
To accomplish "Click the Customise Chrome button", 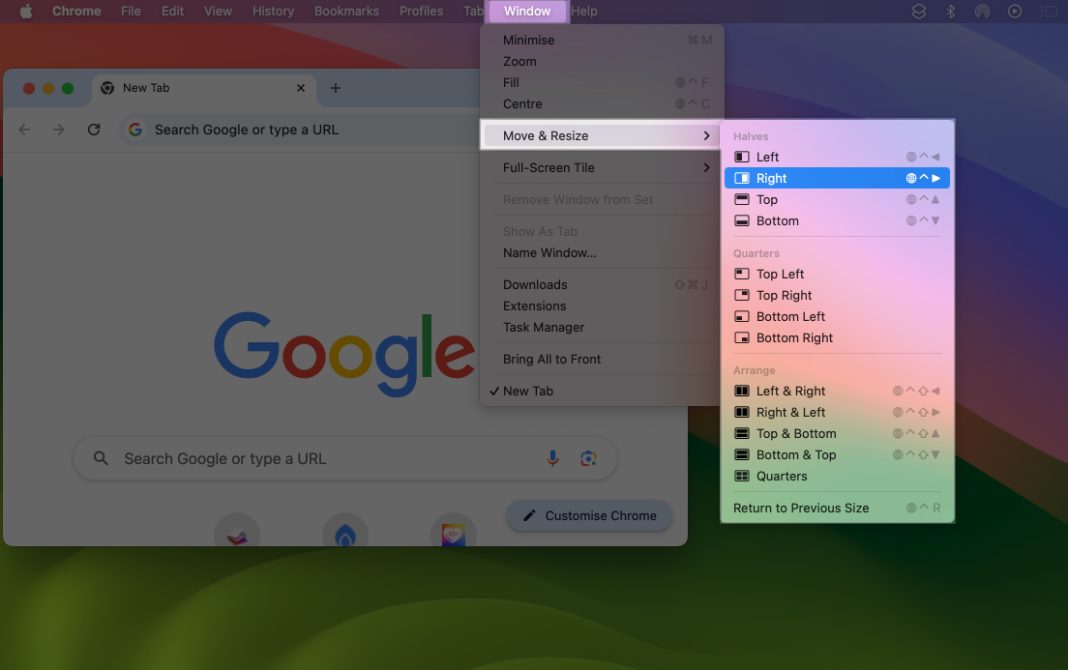I will click(588, 515).
